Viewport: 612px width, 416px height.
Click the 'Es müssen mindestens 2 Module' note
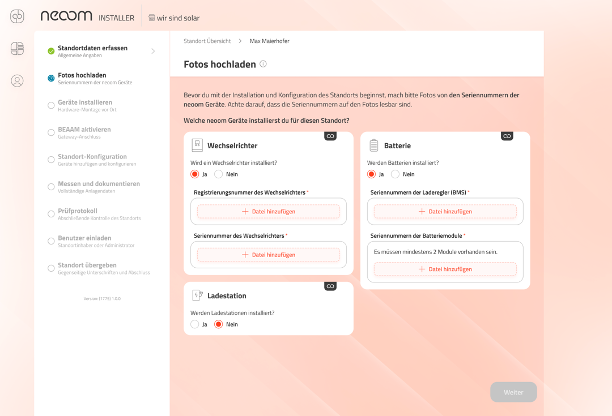(x=435, y=252)
